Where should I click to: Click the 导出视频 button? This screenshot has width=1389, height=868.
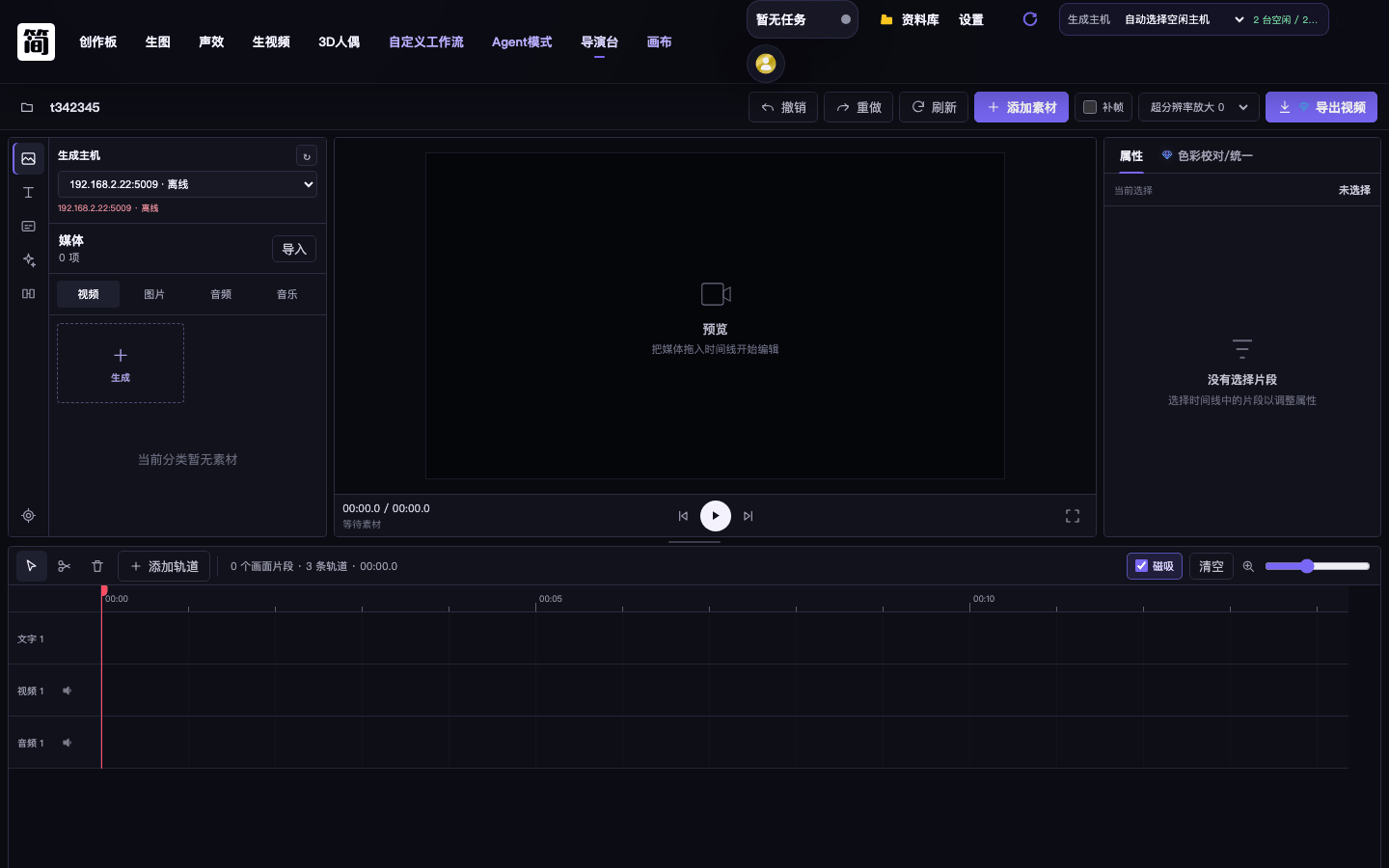tap(1321, 107)
